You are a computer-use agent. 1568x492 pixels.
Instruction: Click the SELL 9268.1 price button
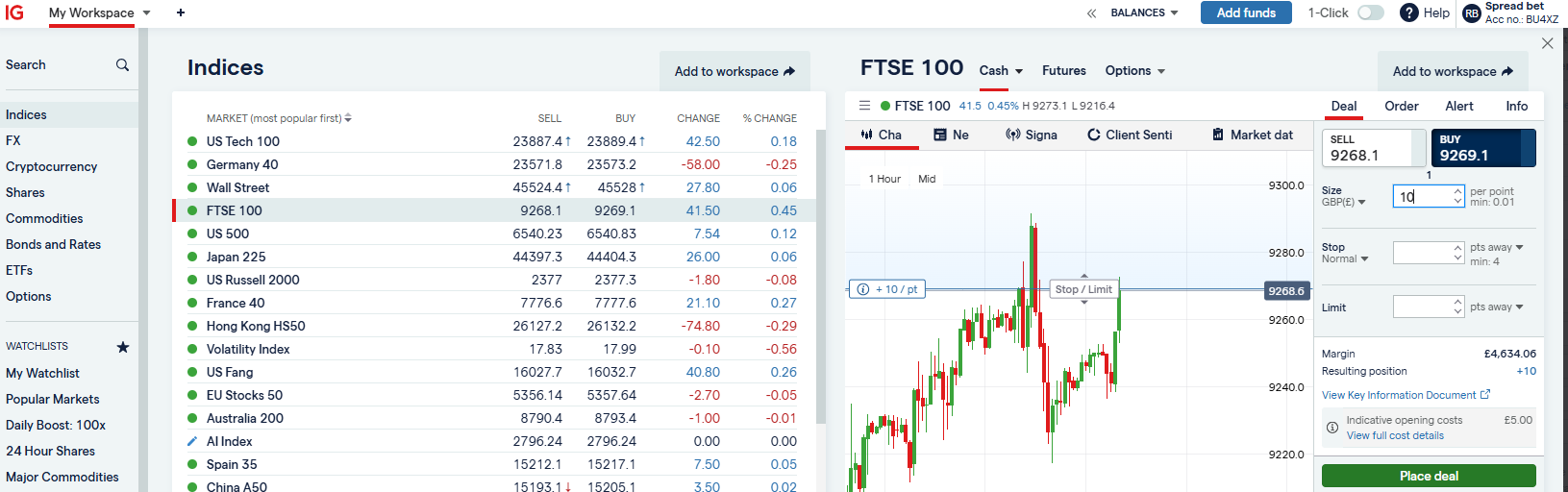(1374, 148)
